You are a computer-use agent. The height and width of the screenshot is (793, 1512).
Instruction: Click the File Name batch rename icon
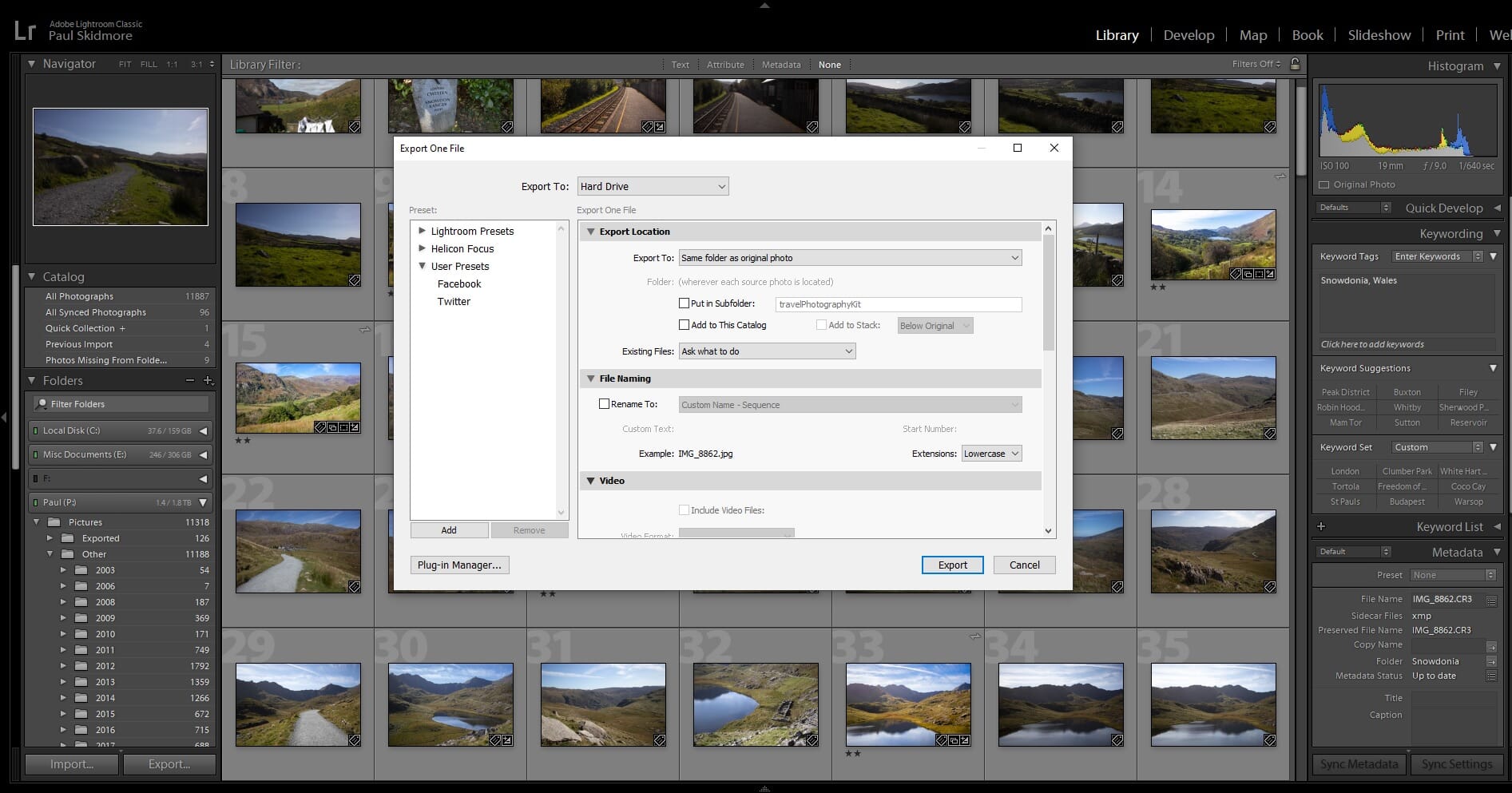click(1490, 600)
